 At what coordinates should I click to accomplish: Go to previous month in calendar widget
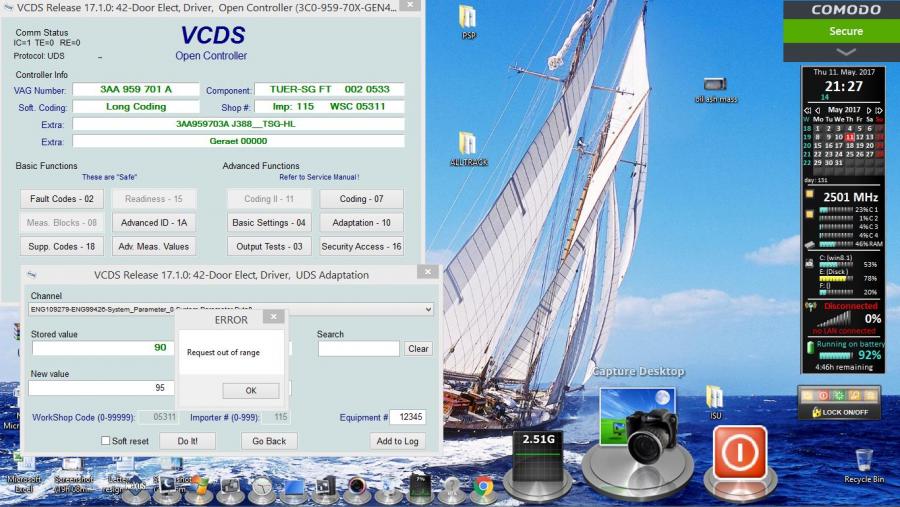[818, 110]
